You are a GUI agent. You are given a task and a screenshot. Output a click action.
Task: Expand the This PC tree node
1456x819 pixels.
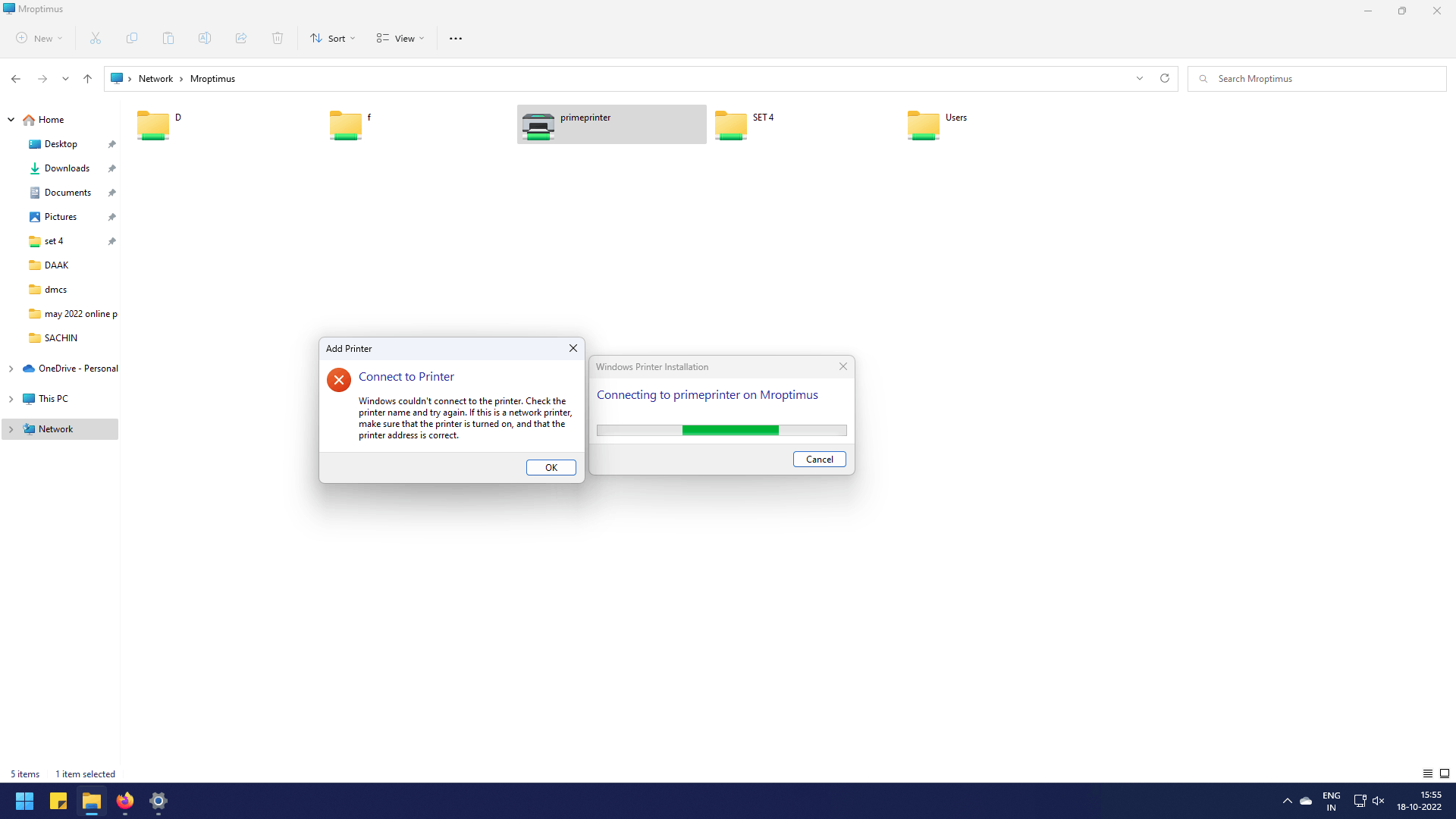(x=11, y=399)
